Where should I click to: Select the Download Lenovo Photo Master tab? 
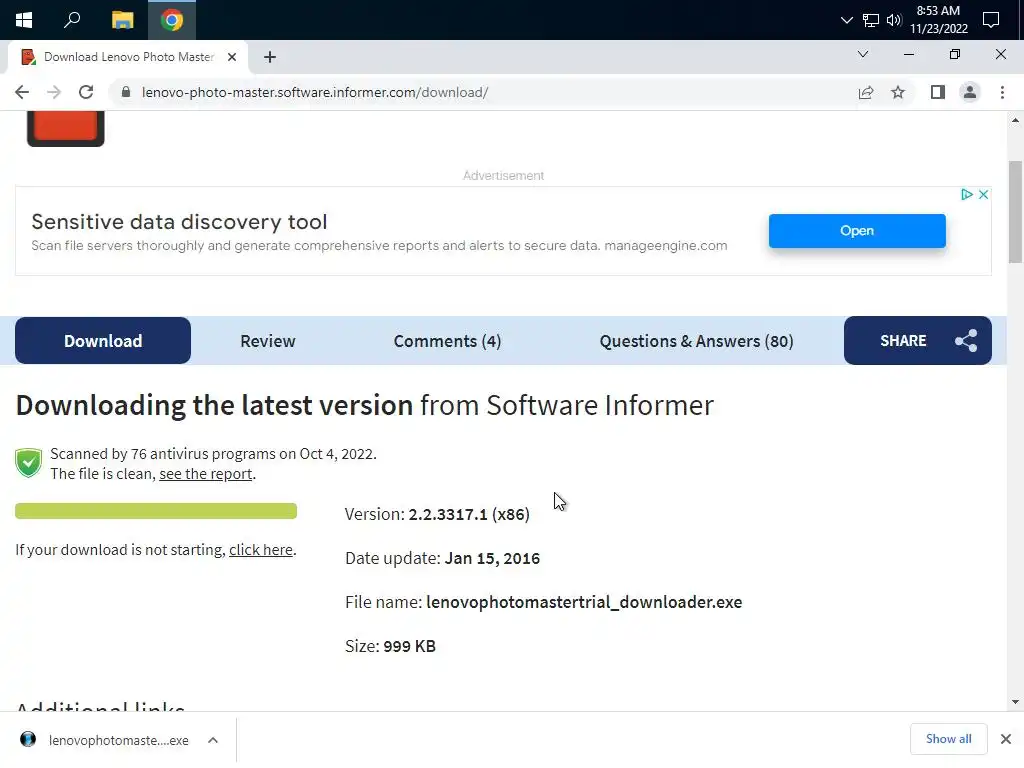point(128,57)
